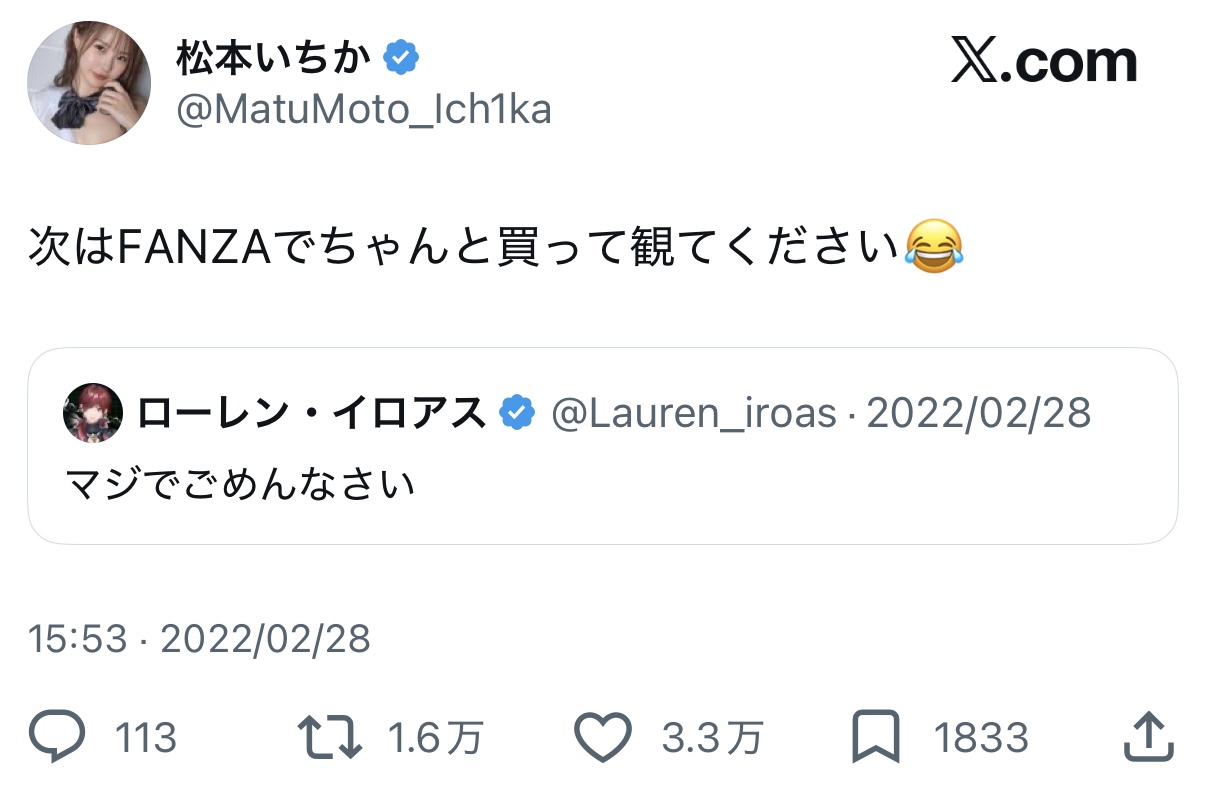Open the quoted tweet text マジでごめんなさい
This screenshot has width=1206, height=801.
[x=240, y=486]
